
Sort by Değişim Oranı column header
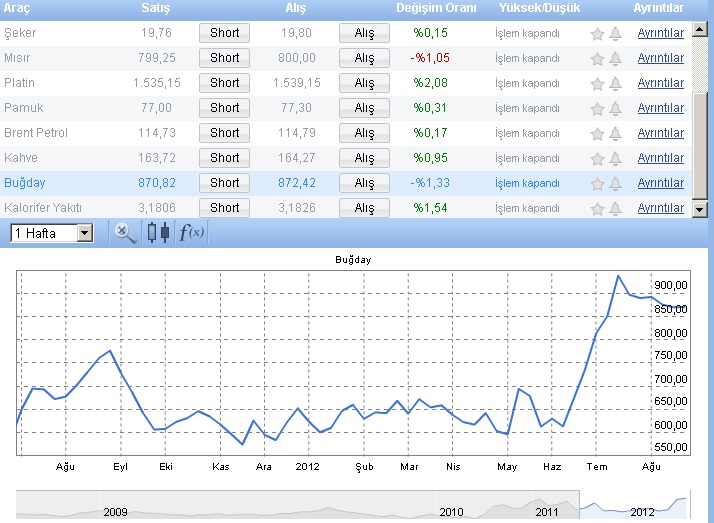coord(436,8)
